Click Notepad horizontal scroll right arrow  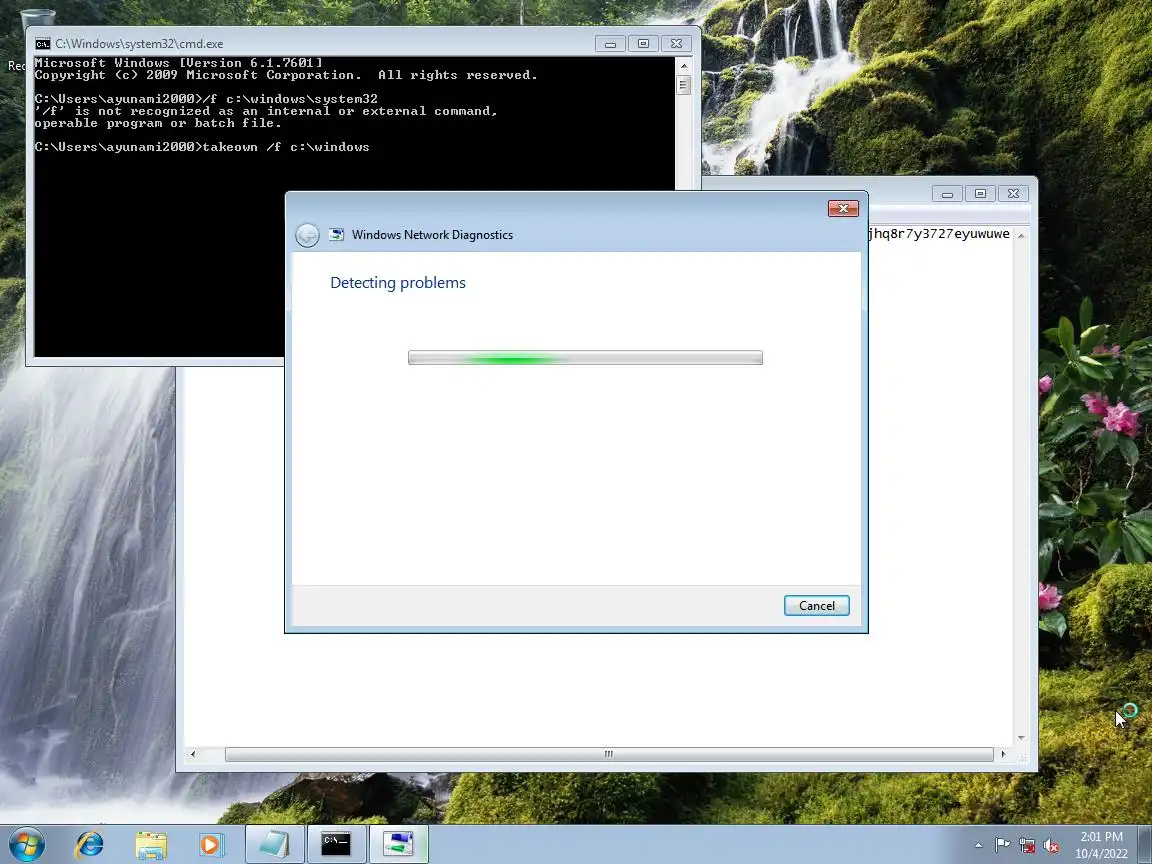[1004, 754]
